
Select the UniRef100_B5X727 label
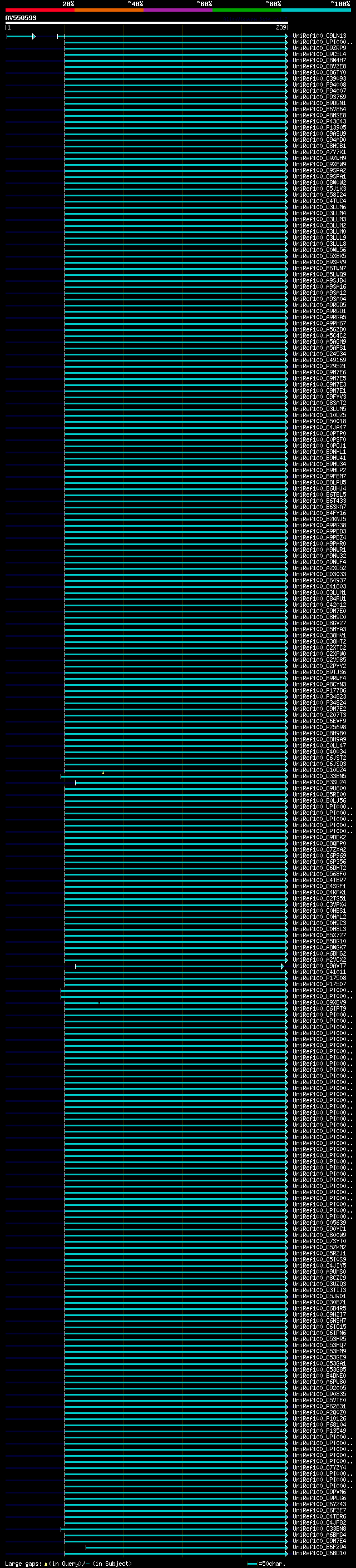[319, 935]
